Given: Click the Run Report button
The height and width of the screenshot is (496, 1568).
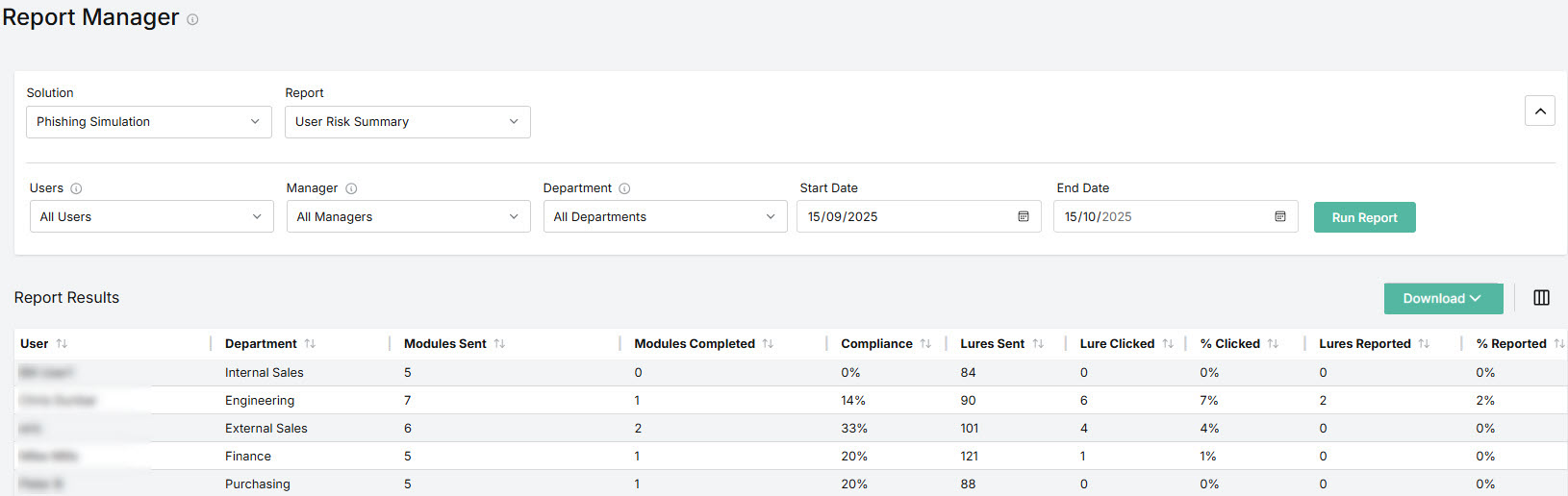Looking at the screenshot, I should pos(1364,217).
